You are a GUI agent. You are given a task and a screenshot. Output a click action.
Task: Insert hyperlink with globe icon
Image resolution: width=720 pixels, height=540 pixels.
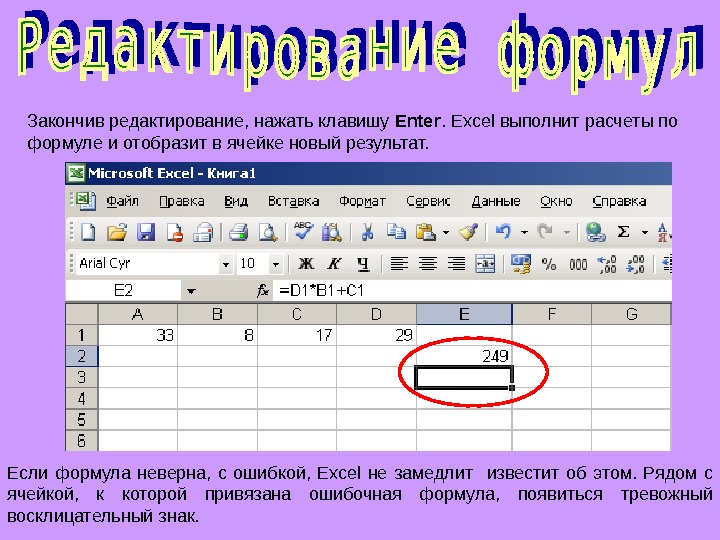(x=595, y=232)
